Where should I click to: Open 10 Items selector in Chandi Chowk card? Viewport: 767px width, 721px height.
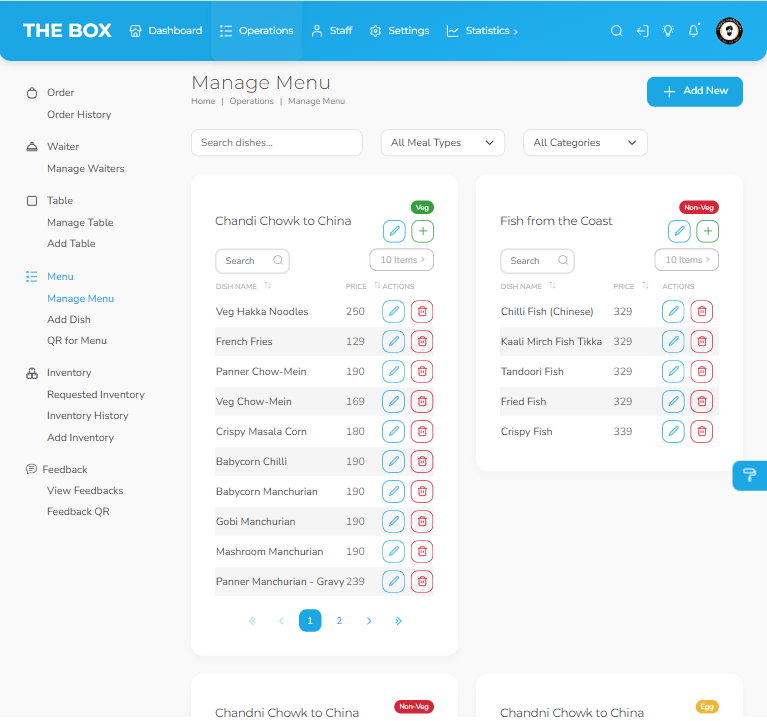tap(401, 260)
